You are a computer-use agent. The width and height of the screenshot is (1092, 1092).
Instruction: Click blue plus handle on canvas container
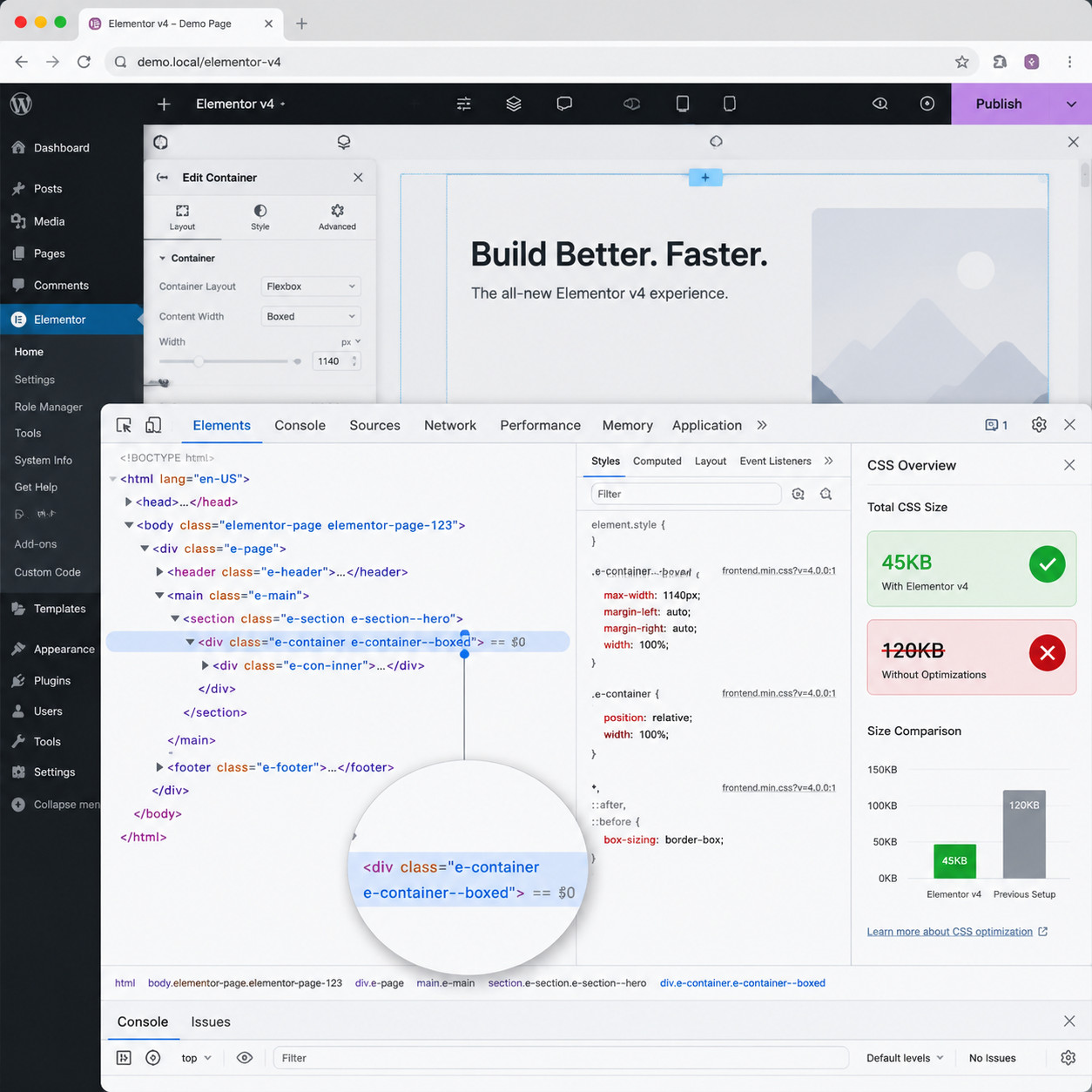click(705, 178)
